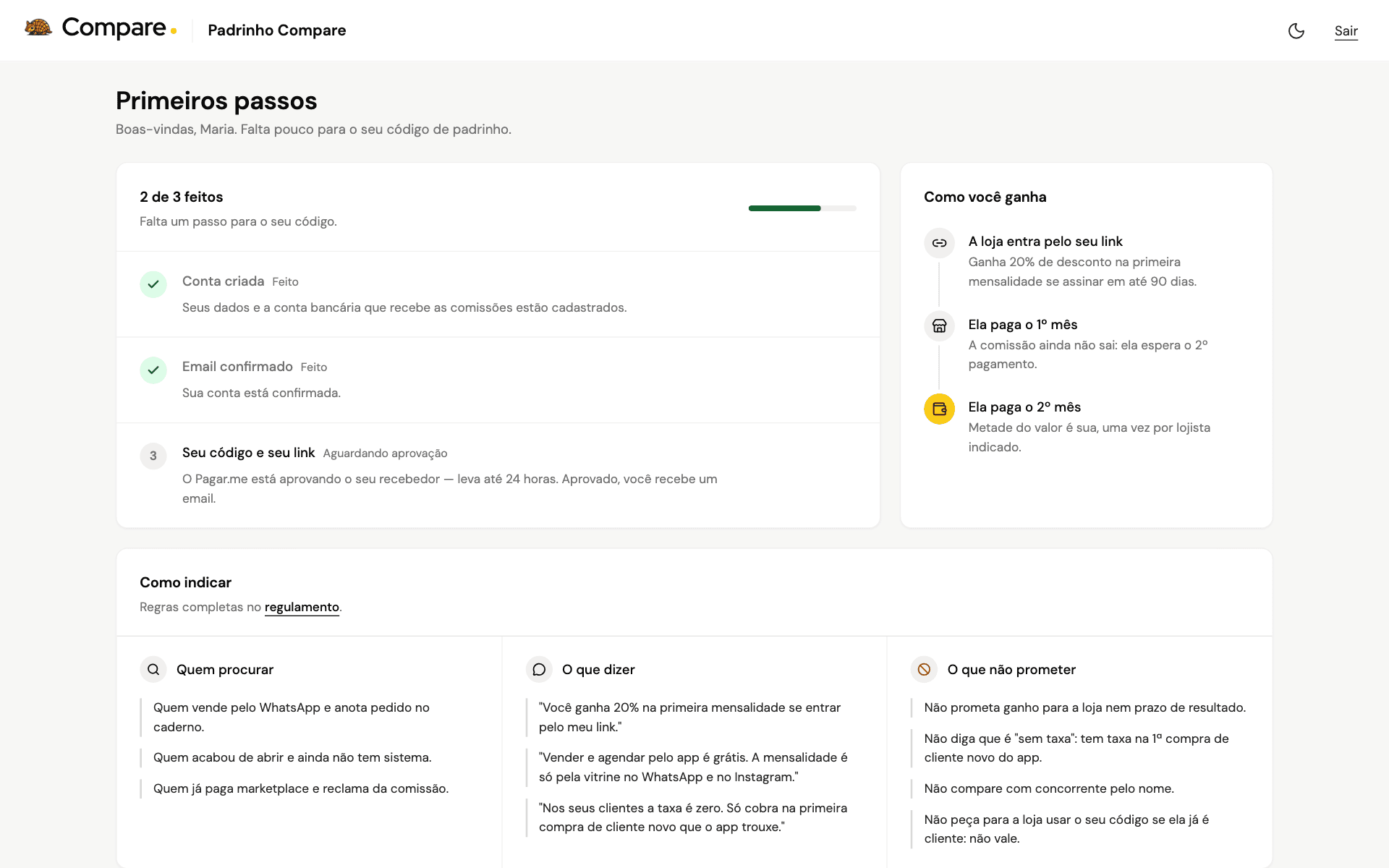This screenshot has height=868, width=1389.
Task: Click the green onboarding progress bar
Action: [x=802, y=208]
